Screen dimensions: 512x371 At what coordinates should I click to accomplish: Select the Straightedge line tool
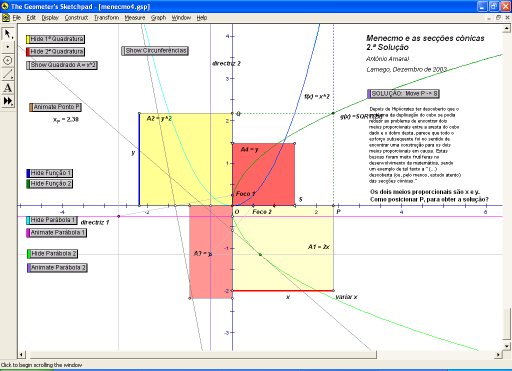8,74
